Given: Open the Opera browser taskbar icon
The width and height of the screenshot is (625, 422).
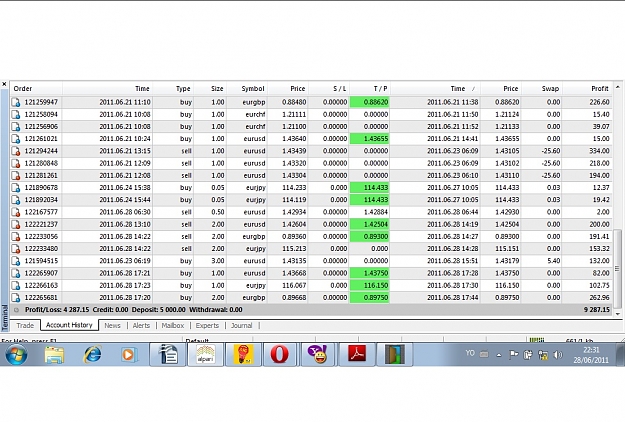Looking at the screenshot, I should pos(279,354).
